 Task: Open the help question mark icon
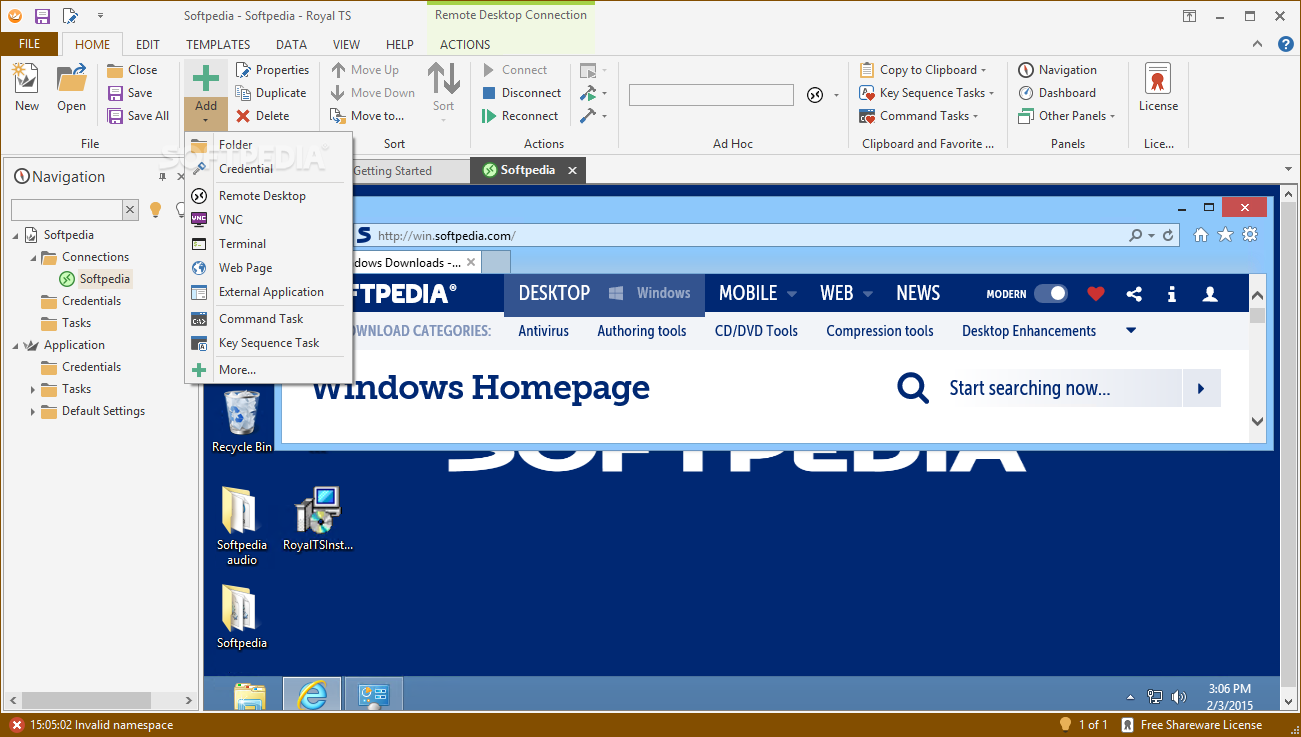[1286, 44]
